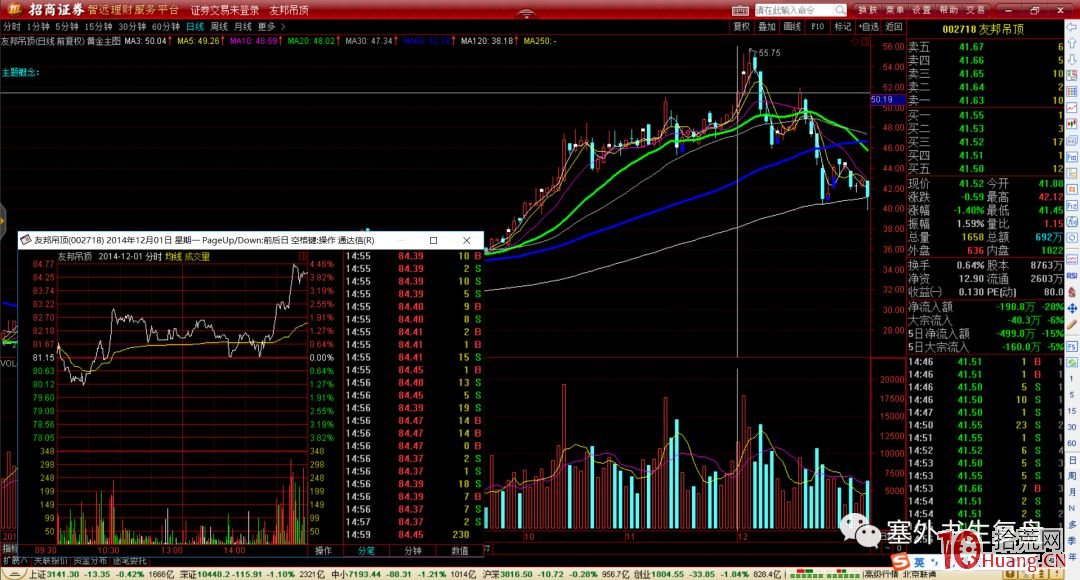Switch to 60分钟 chart period
This screenshot has height=580, width=1080.
[165, 26]
